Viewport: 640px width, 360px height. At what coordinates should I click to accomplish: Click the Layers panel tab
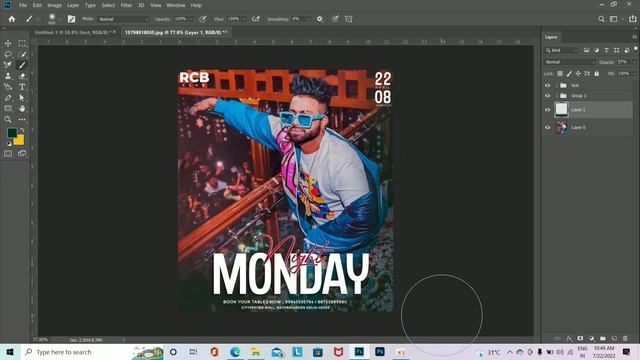point(551,37)
